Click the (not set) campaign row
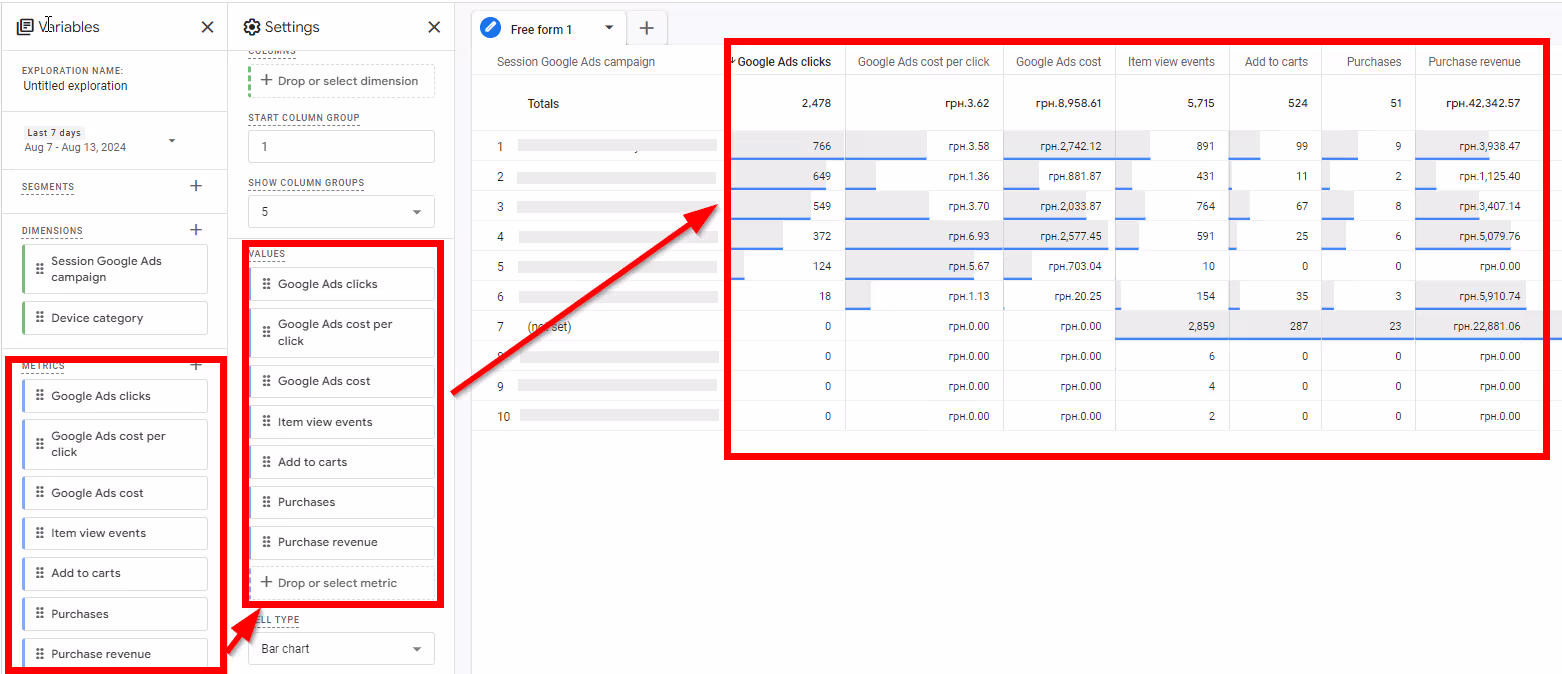The width and height of the screenshot is (1562, 674). [x=549, y=326]
